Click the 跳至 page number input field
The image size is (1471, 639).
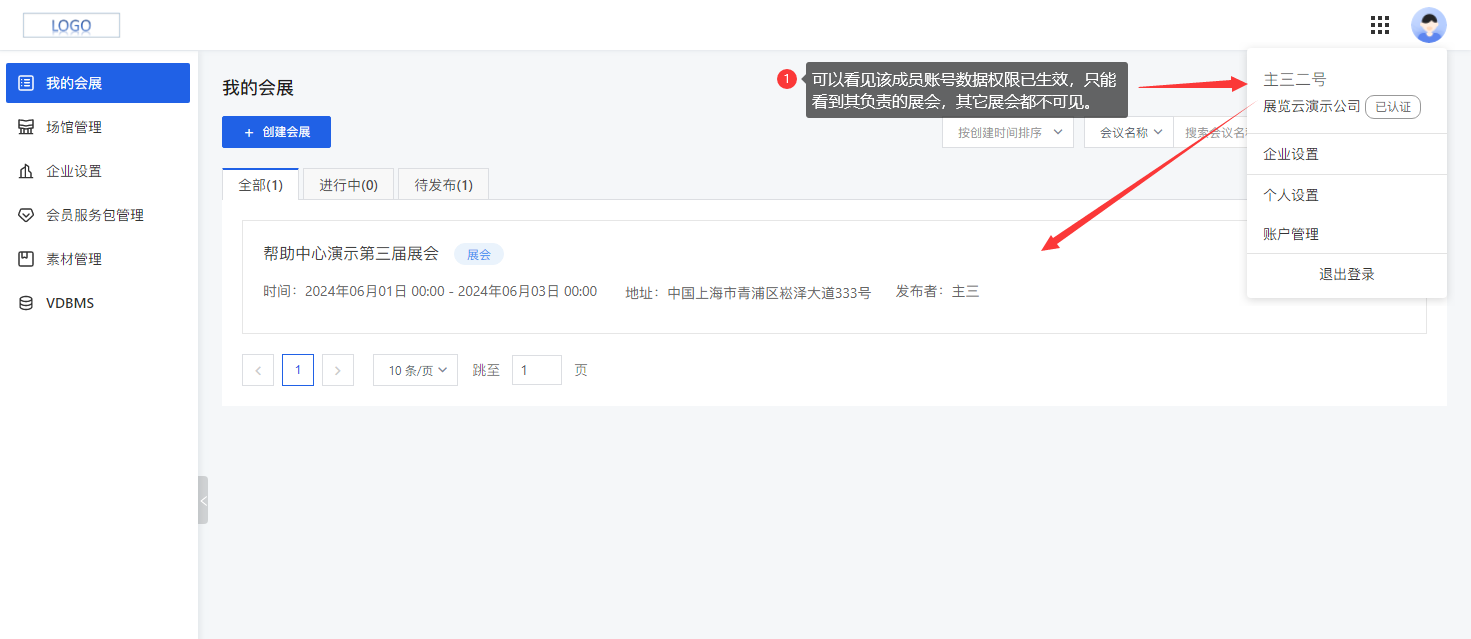point(536,369)
